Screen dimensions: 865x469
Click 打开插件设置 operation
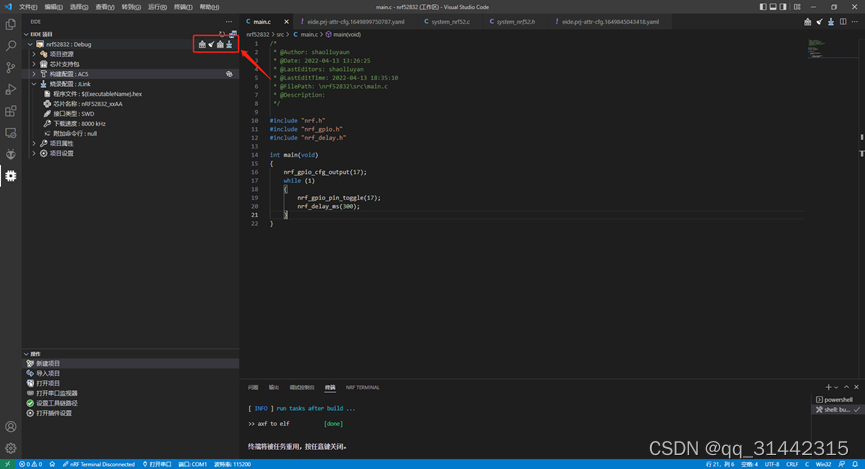tap(54, 413)
